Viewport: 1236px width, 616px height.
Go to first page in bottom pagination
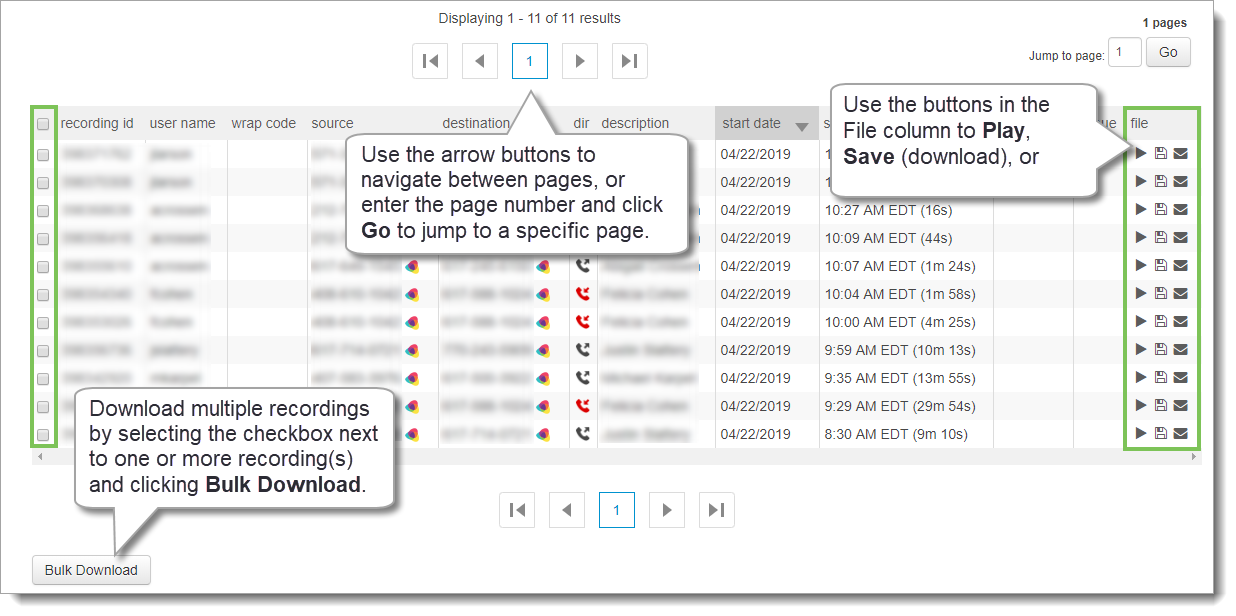517,510
